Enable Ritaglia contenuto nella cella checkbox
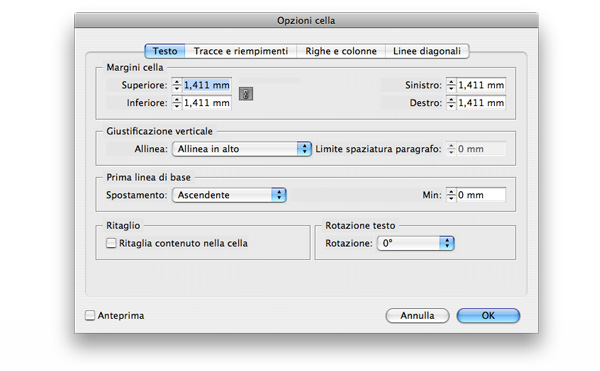Viewport: 600px width, 371px height. [x=111, y=243]
